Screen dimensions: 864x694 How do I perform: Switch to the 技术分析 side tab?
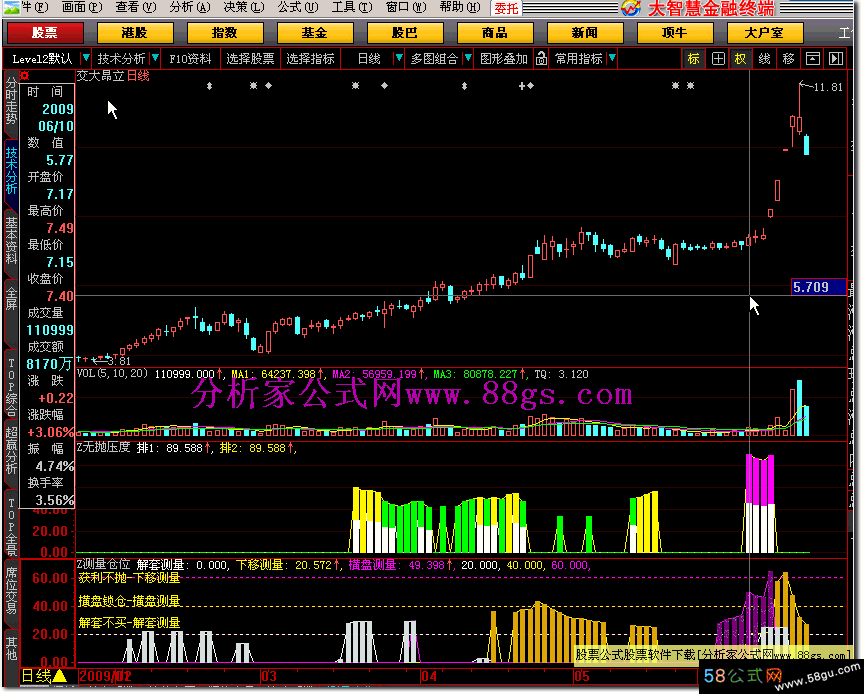tap(11, 171)
